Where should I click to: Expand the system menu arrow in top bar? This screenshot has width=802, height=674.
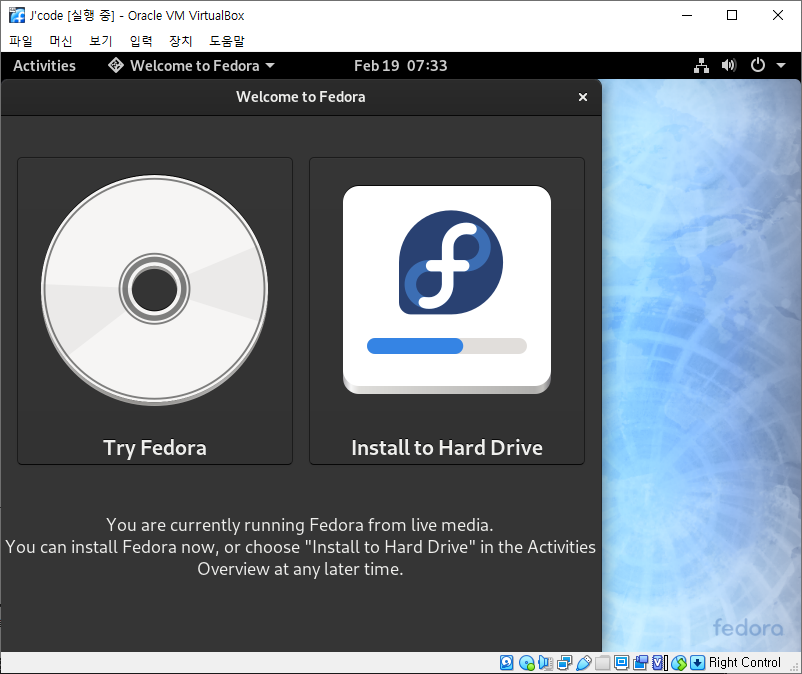pos(781,65)
